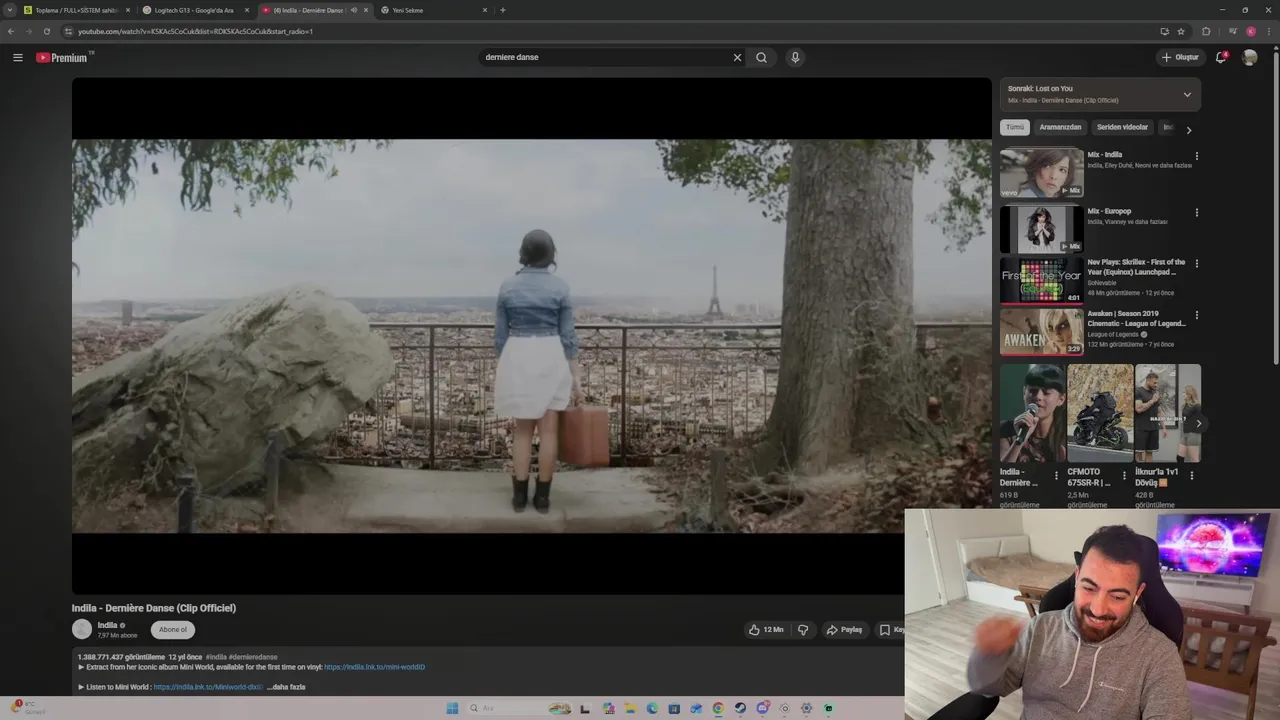This screenshot has width=1280, height=720.
Task: Open the site info icon in the address bar
Action: (68, 31)
